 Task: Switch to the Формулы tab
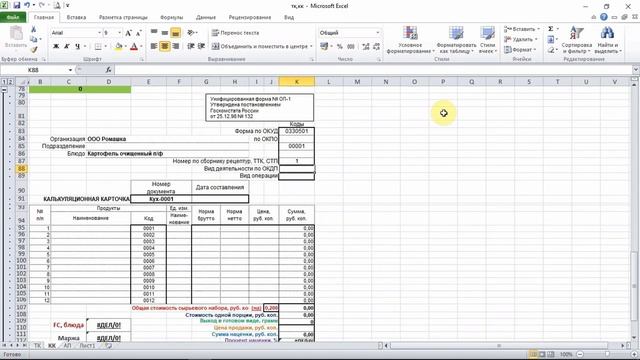pos(171,17)
